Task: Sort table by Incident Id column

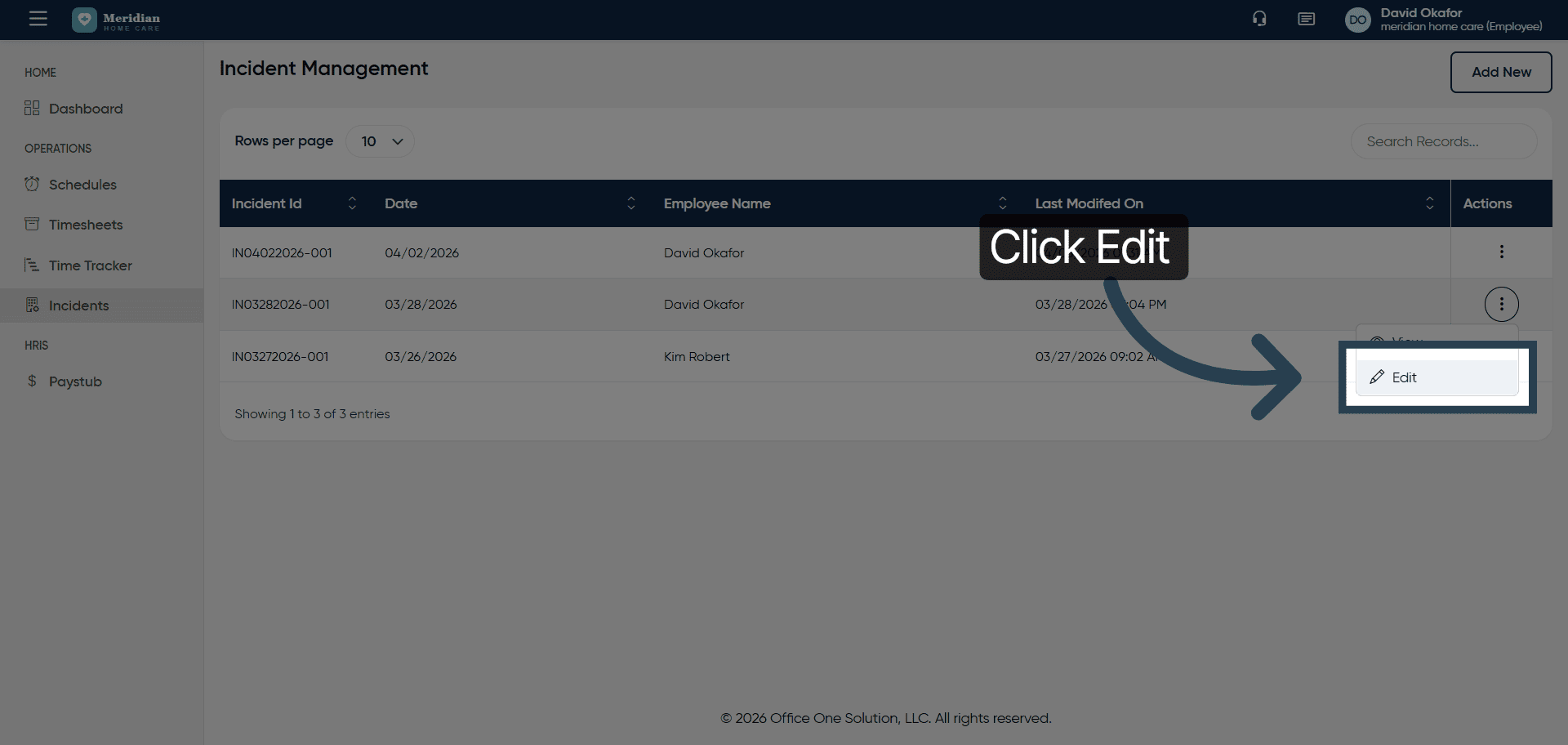Action: pos(352,203)
